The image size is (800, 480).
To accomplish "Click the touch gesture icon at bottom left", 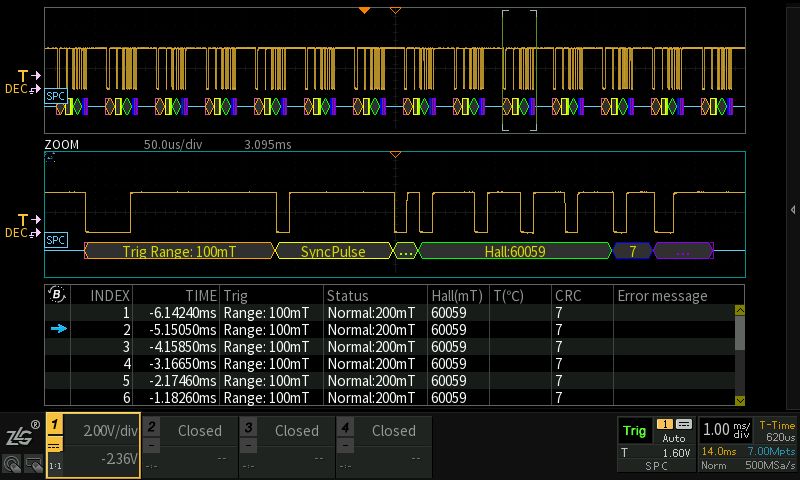I will 11,464.
